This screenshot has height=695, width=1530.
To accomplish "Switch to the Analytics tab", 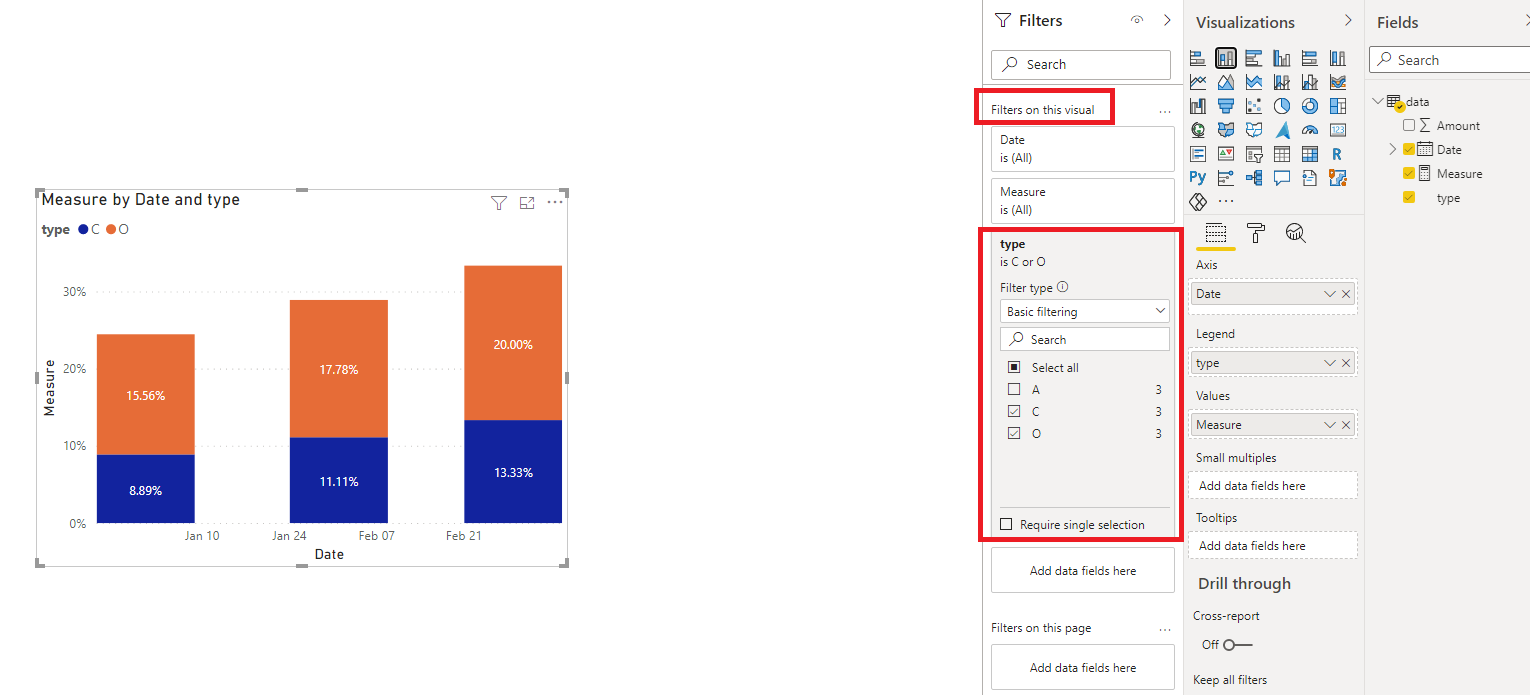I will click(1296, 234).
